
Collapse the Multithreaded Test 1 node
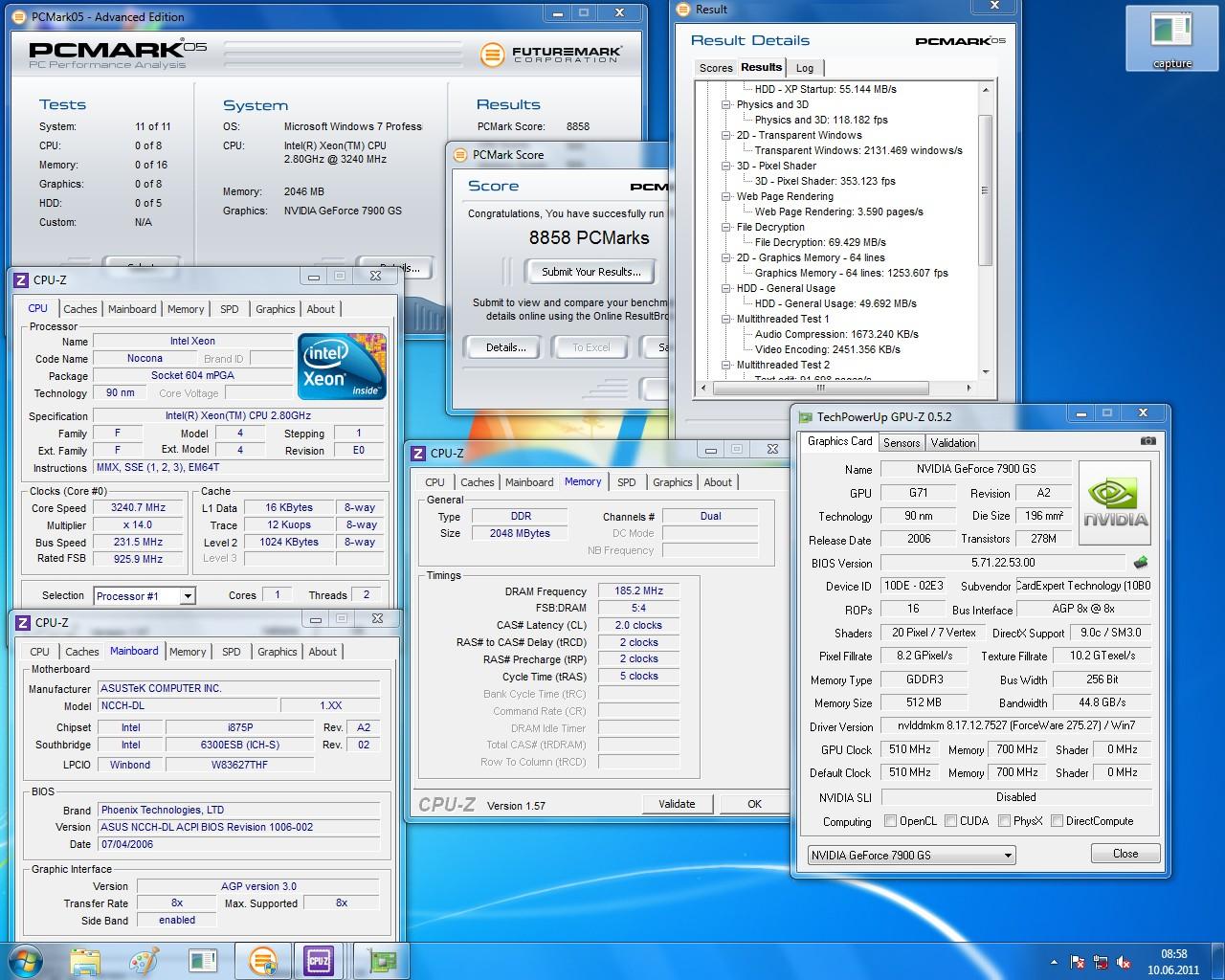[726, 320]
